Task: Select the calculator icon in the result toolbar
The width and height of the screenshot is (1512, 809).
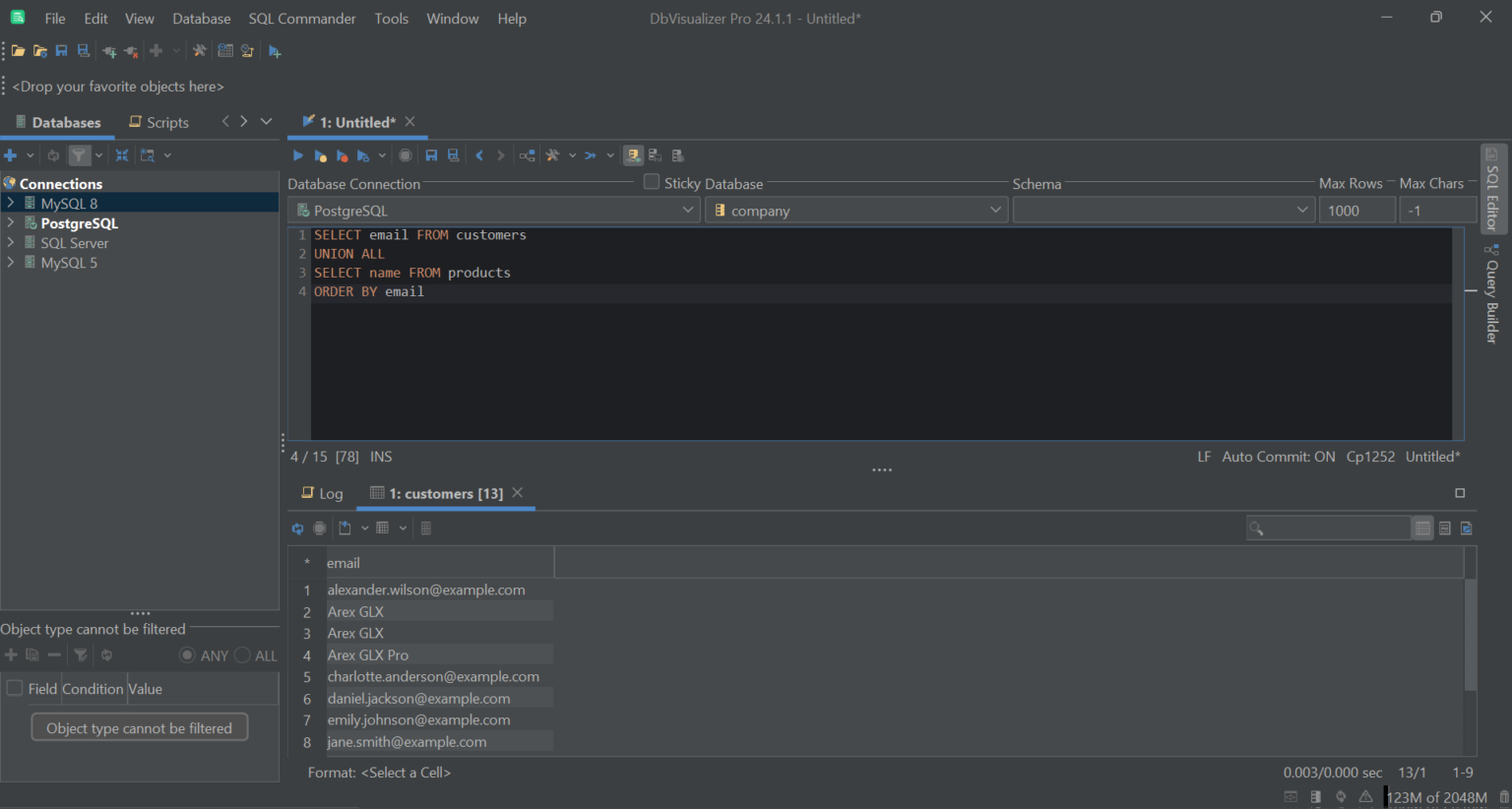Action: pyautogui.click(x=425, y=528)
